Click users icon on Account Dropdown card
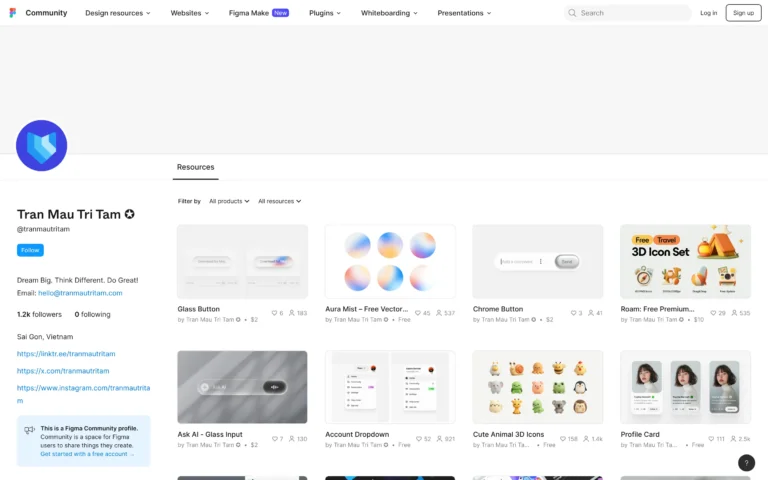Viewport: 768px width, 480px height. [x=439, y=439]
